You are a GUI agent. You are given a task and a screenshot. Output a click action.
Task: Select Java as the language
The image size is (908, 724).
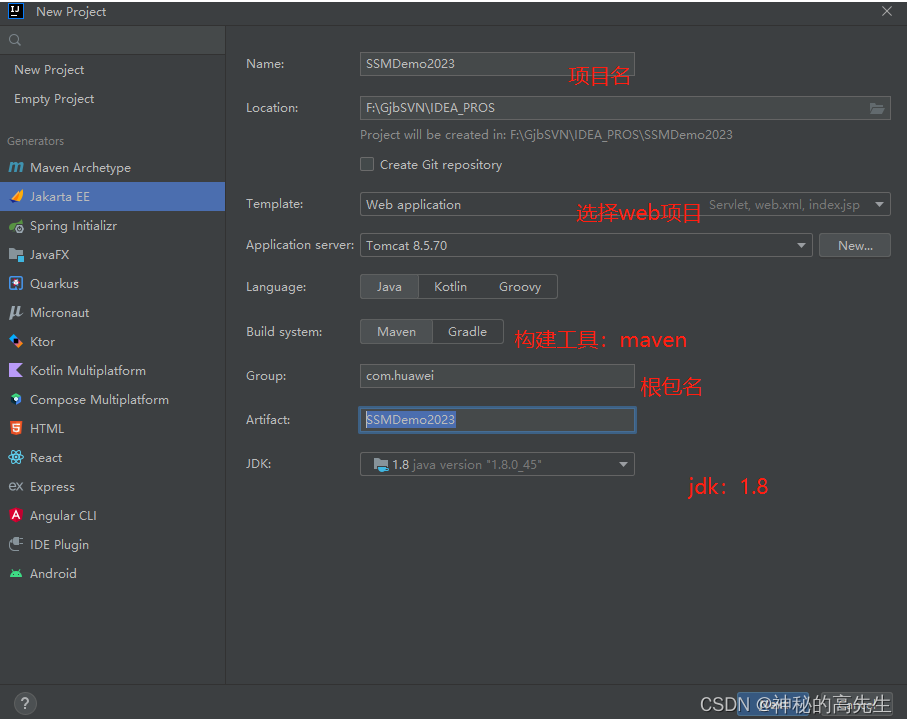(389, 287)
